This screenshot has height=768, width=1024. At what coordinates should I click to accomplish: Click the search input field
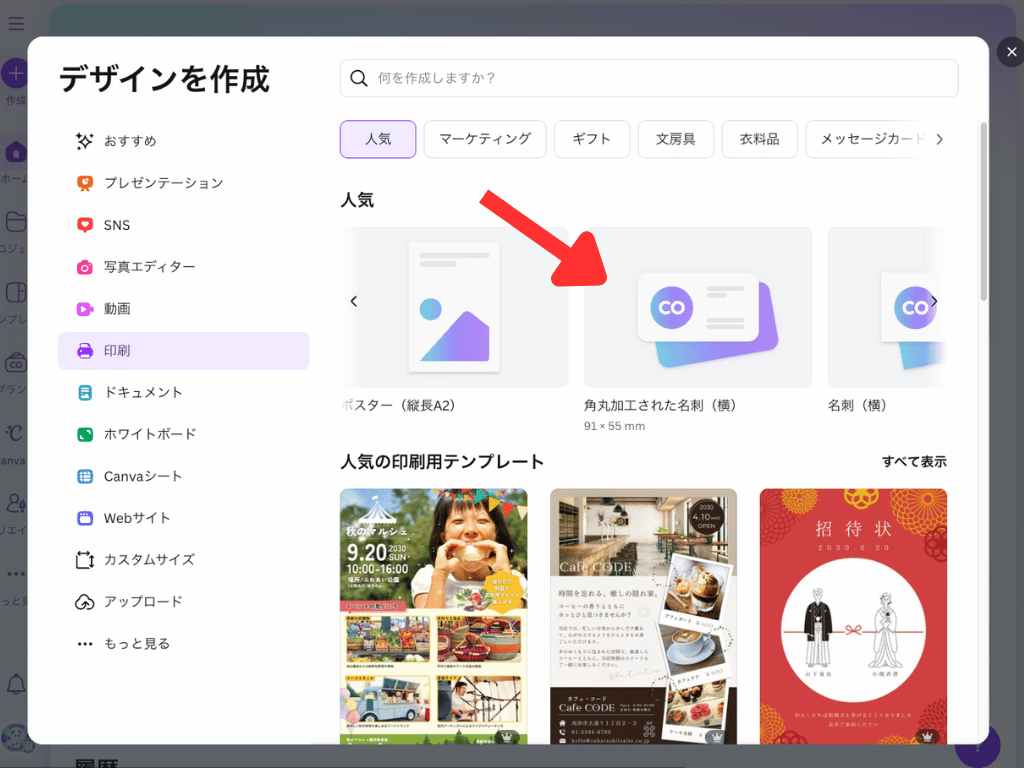pyautogui.click(x=649, y=78)
